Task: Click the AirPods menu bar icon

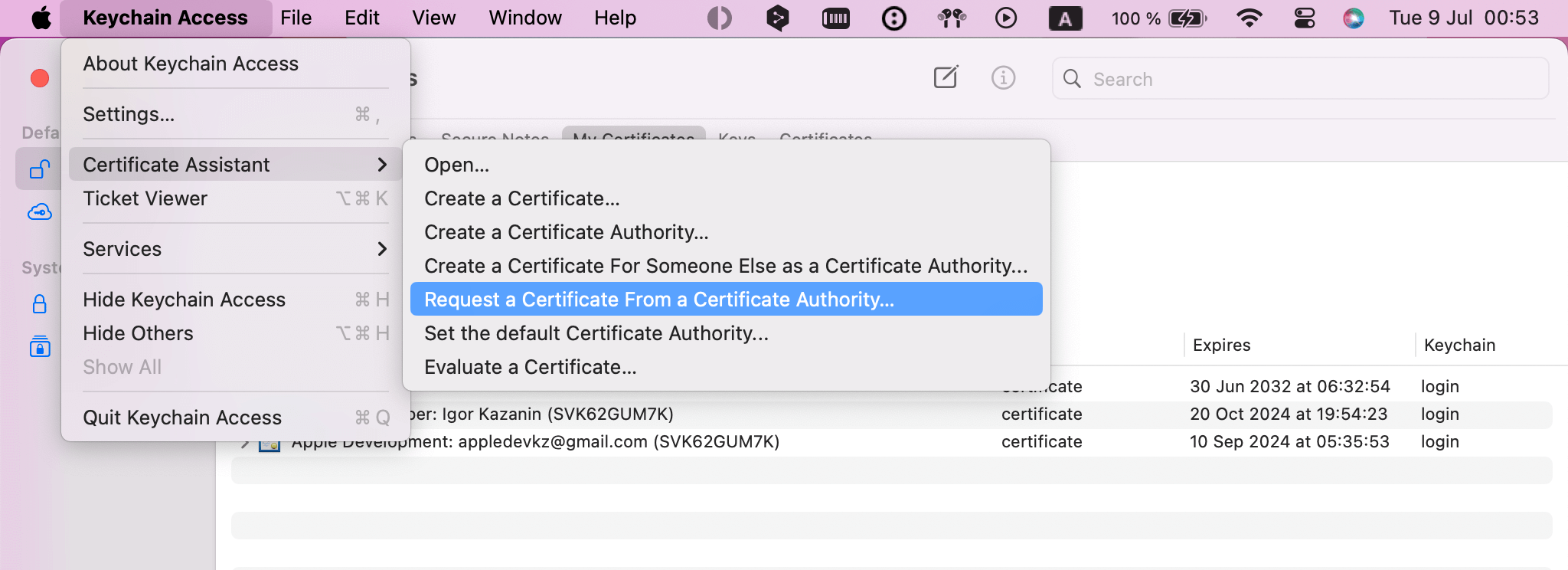Action: (x=952, y=18)
